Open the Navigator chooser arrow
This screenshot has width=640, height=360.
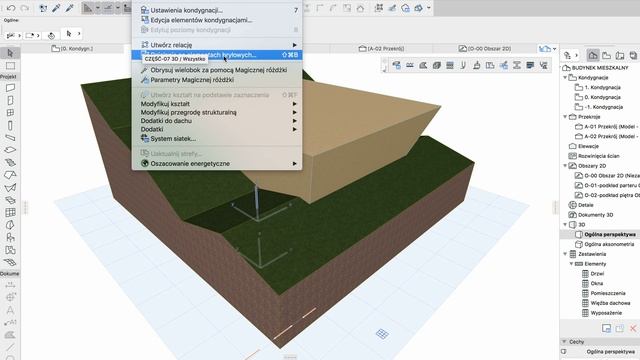(x=576, y=55)
